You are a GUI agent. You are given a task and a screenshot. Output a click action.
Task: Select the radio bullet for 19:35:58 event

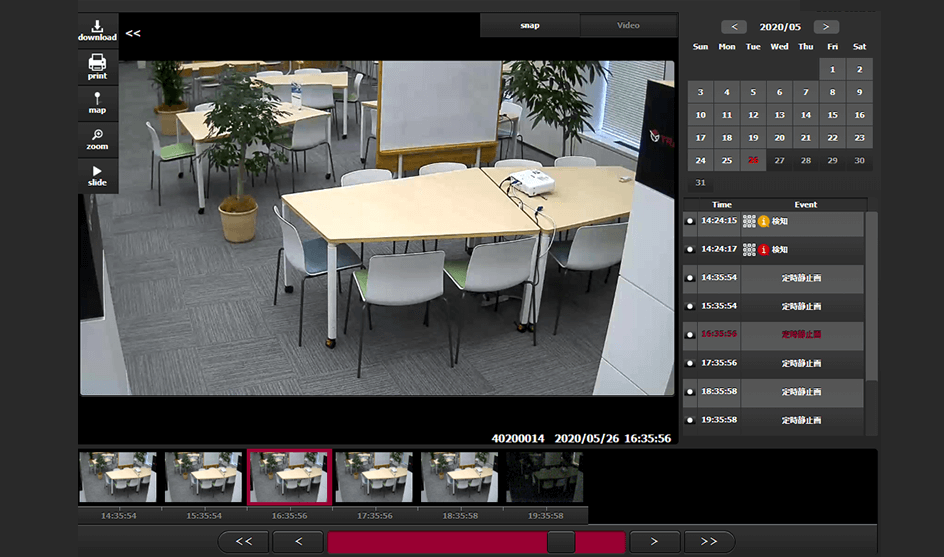(x=690, y=420)
